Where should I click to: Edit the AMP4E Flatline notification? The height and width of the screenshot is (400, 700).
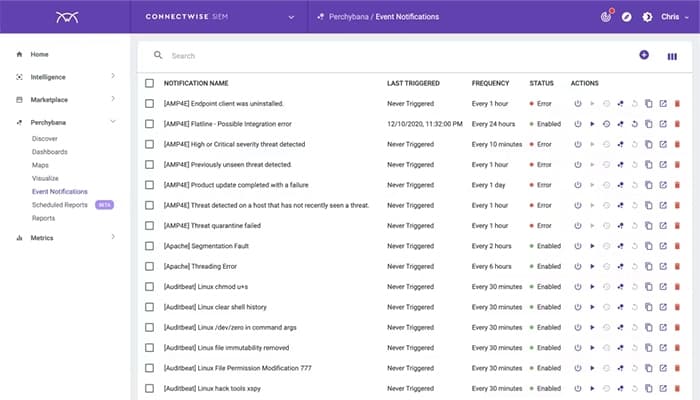coord(663,124)
